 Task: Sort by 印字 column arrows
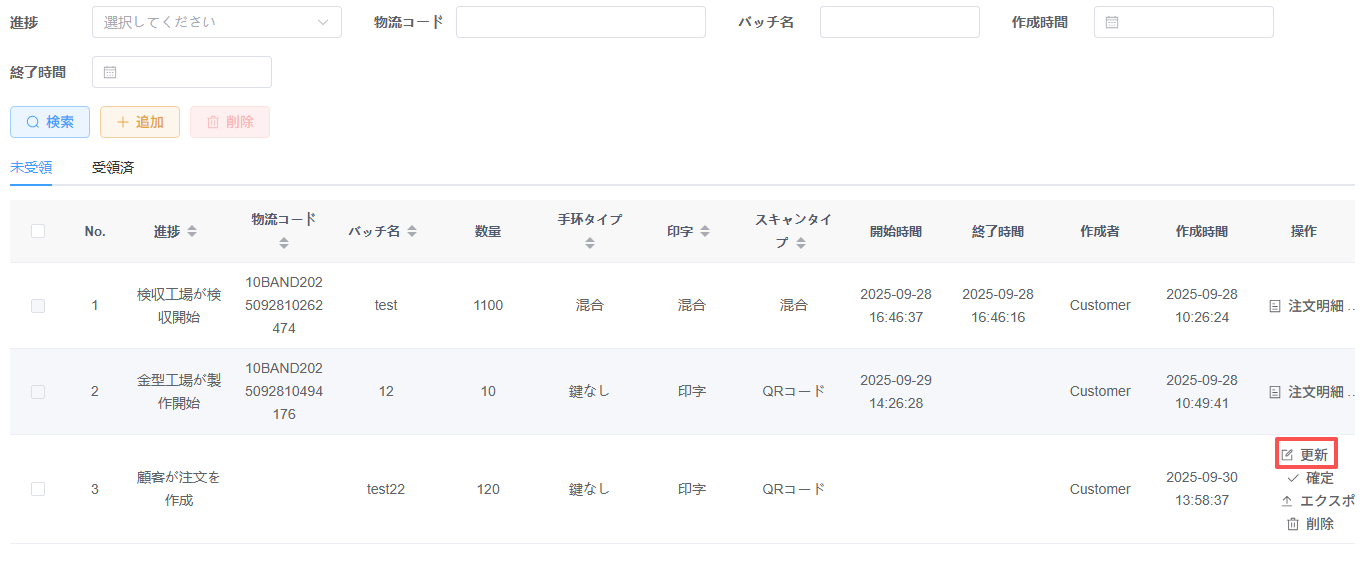point(704,231)
